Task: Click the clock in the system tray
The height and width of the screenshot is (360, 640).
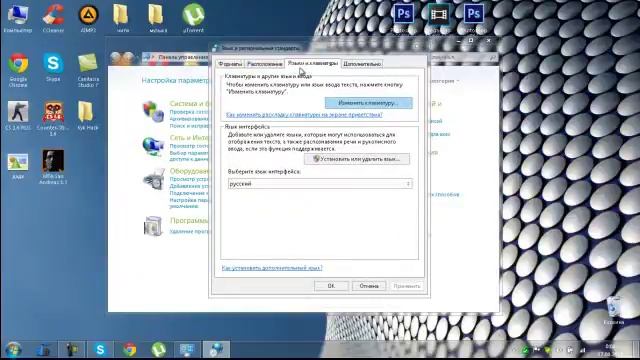Action: (610, 350)
